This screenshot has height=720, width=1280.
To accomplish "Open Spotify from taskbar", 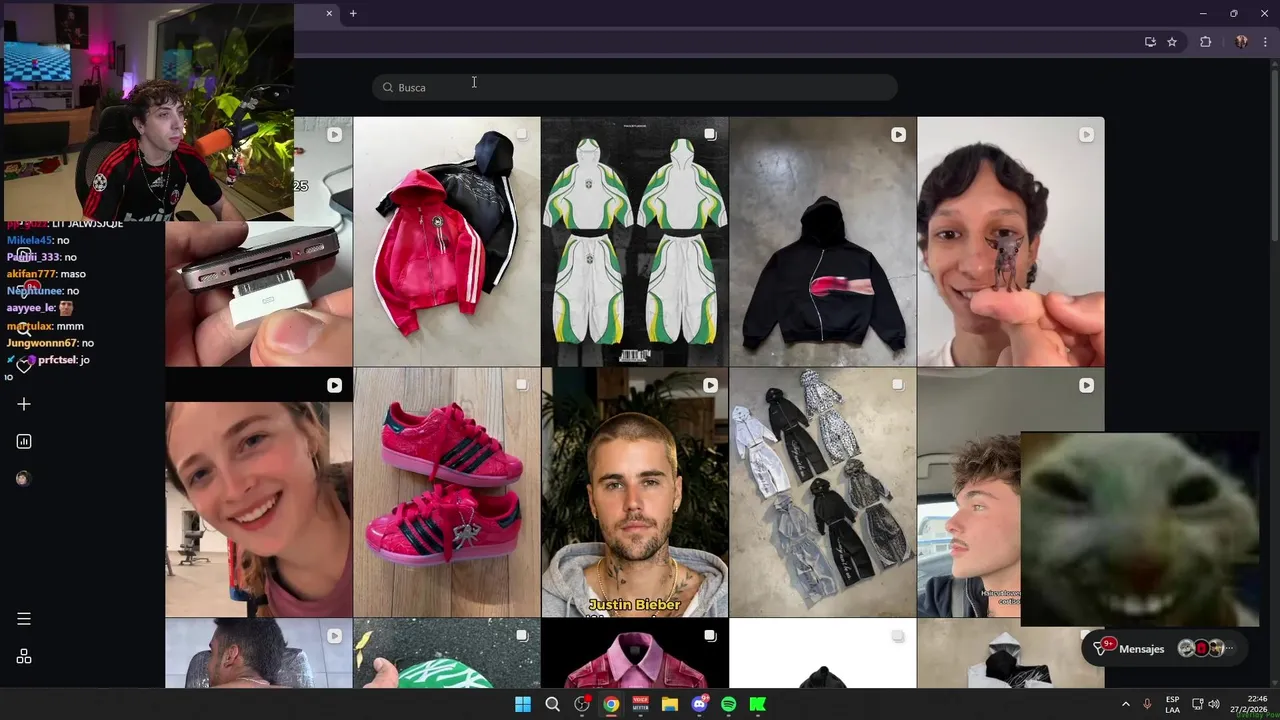I will point(728,704).
